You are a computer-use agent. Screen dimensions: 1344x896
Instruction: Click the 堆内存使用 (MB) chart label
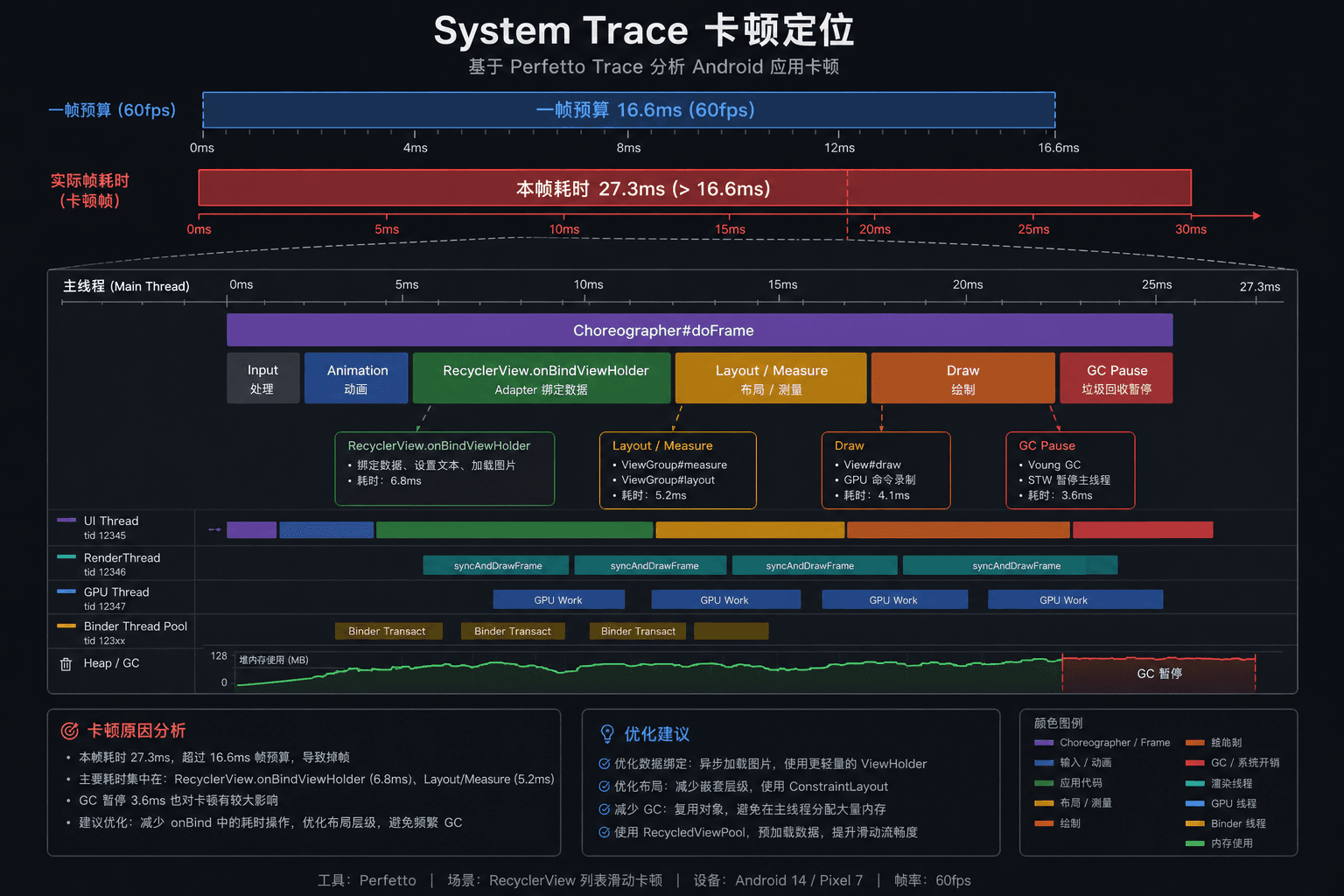coord(273,660)
